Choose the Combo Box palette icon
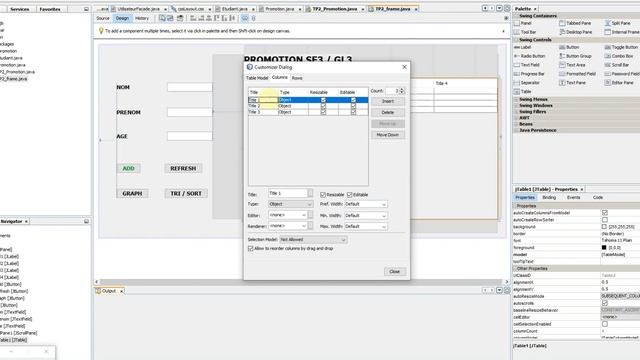 point(608,56)
